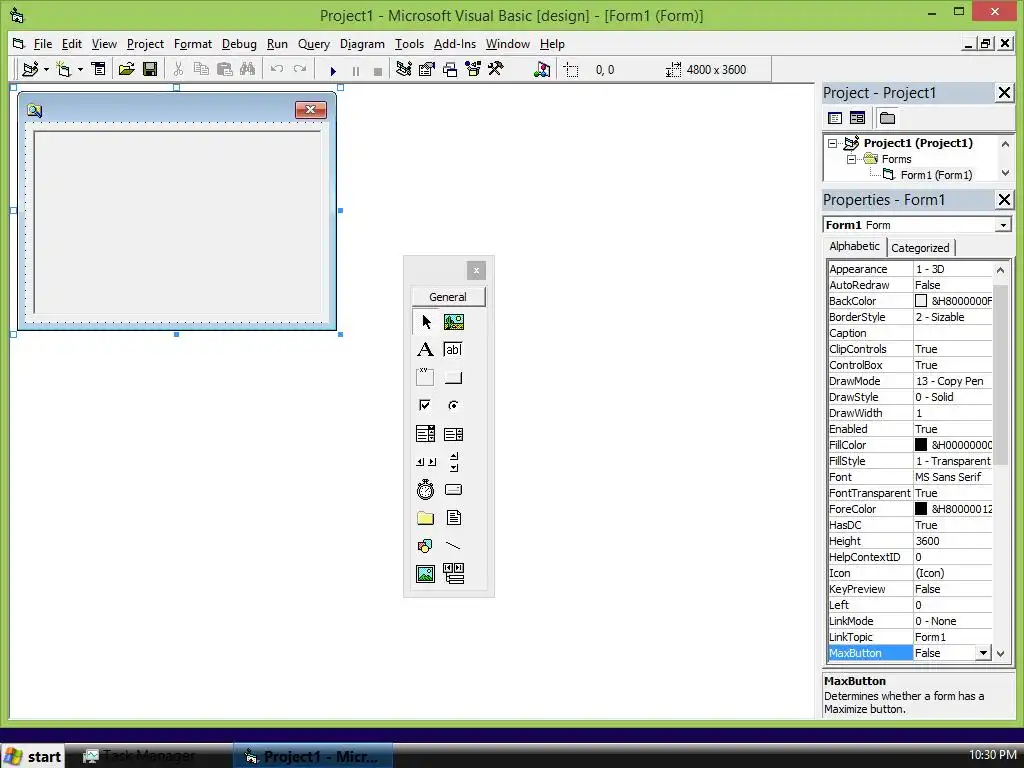Select the PictureBox control in toolbox
The image size is (1024, 768).
454,322
